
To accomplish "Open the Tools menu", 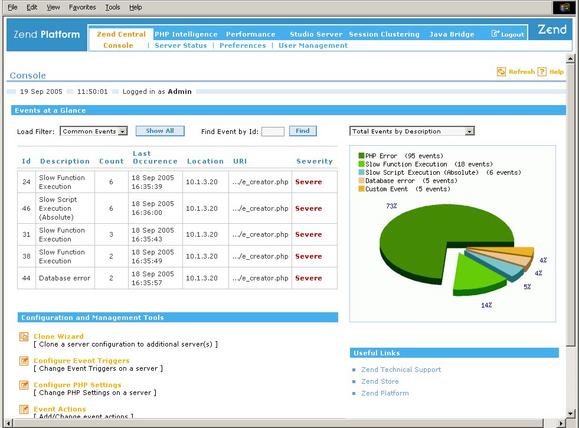I will click(x=113, y=7).
